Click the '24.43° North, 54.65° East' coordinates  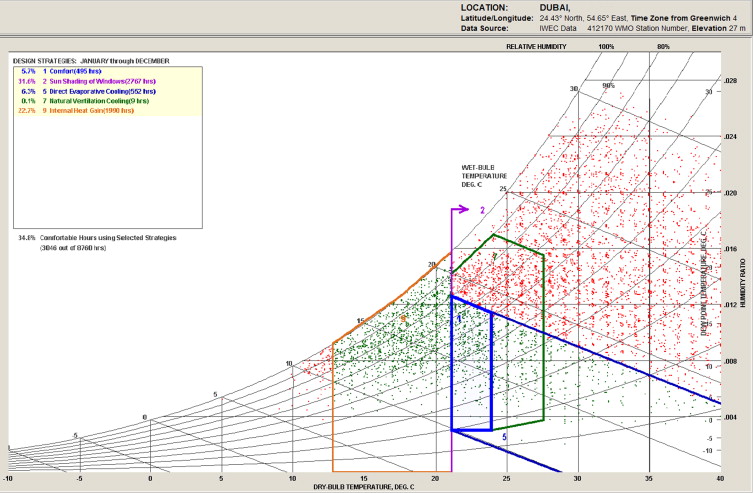583,18
